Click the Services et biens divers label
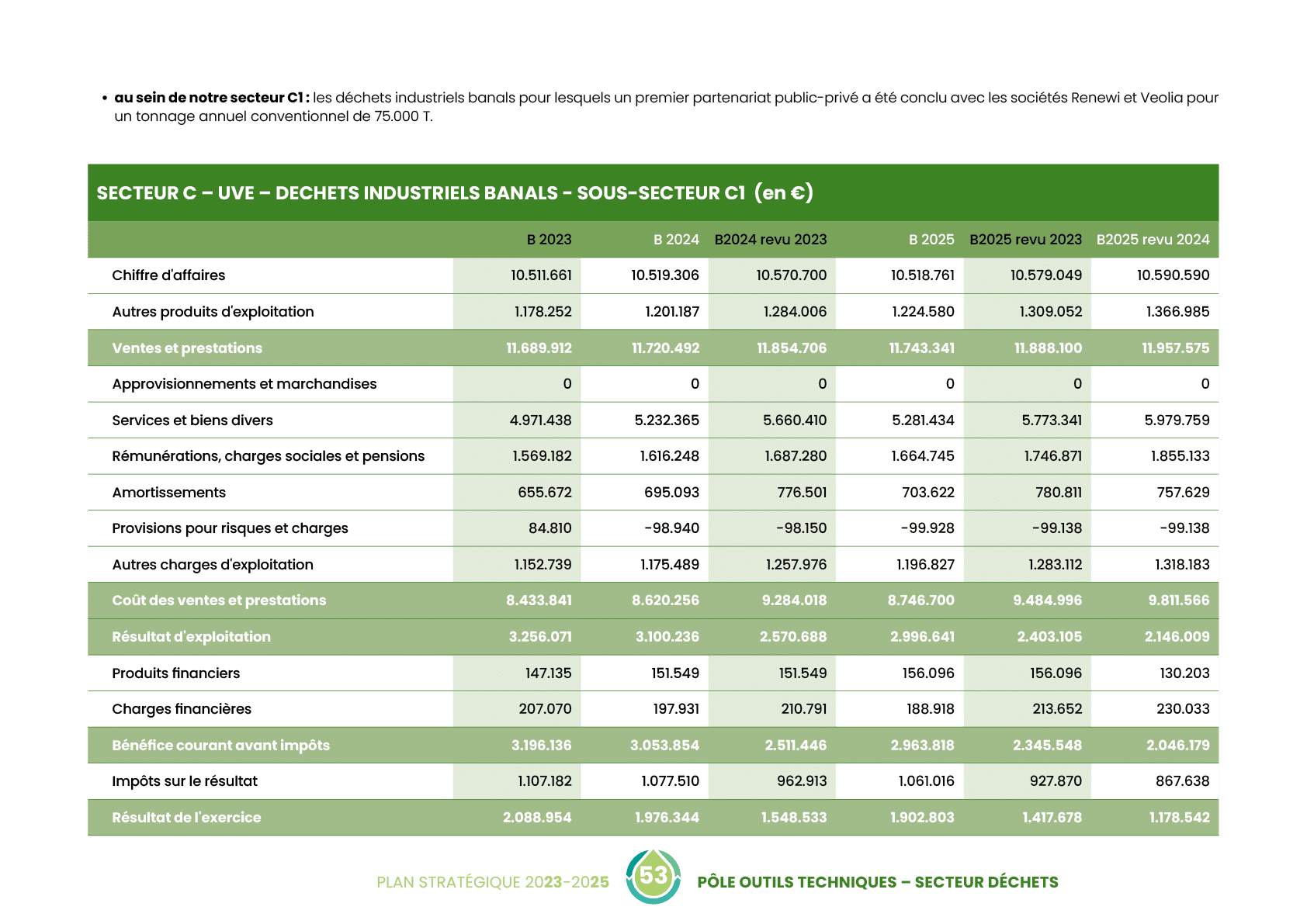This screenshot has height=924, width=1307. click(x=192, y=420)
